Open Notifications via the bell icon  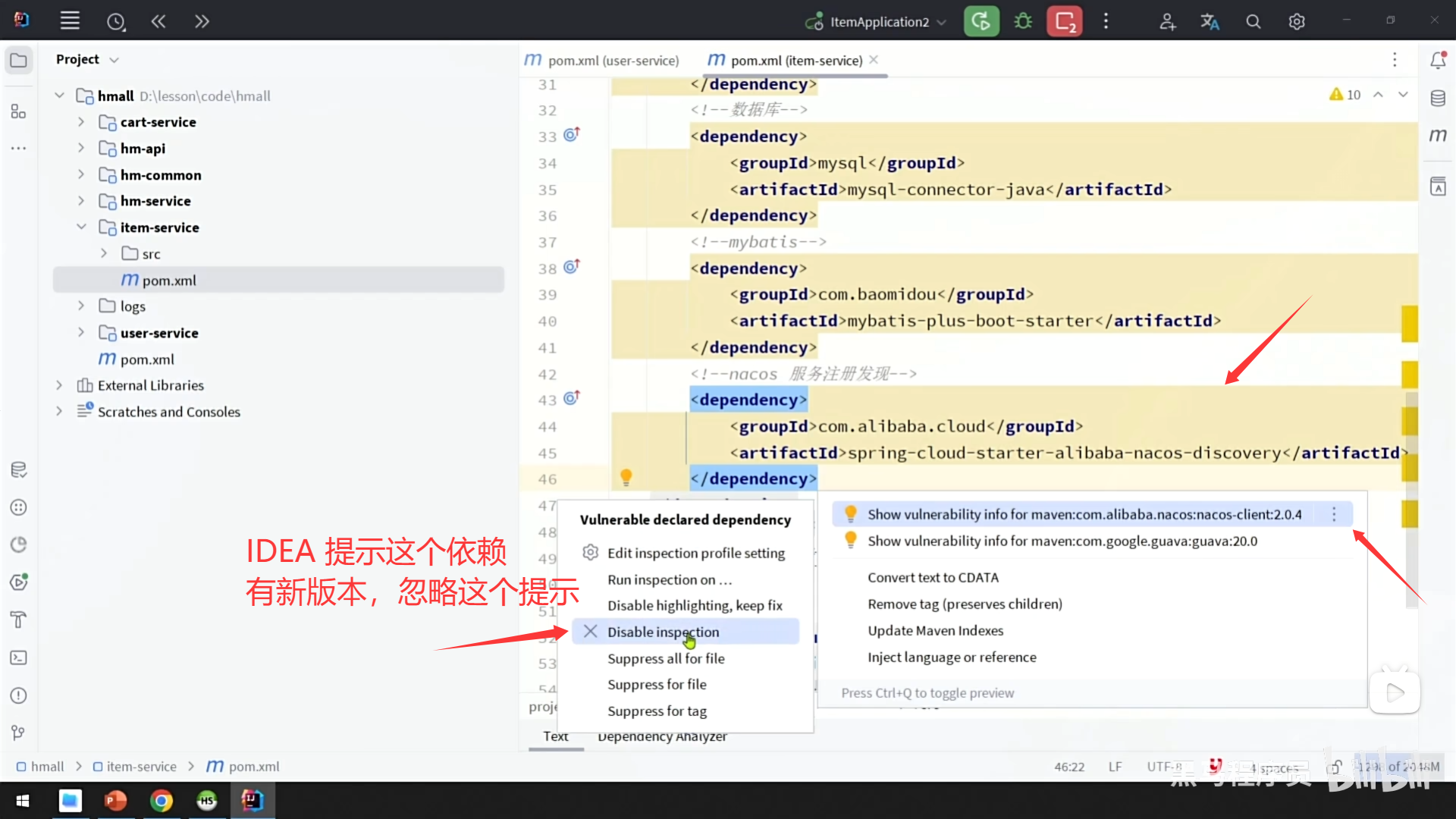point(1438,59)
